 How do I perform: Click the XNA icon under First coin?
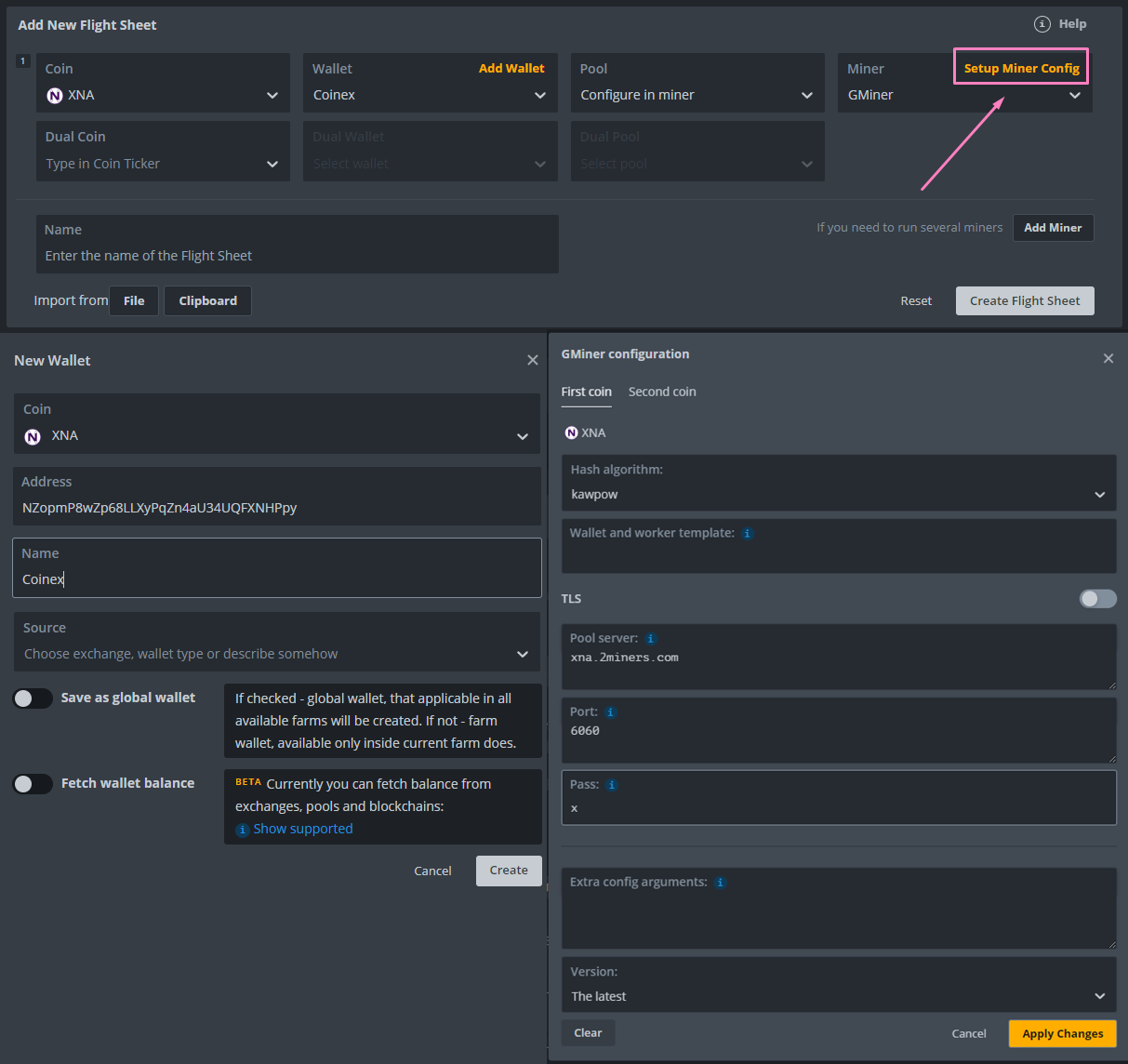569,432
